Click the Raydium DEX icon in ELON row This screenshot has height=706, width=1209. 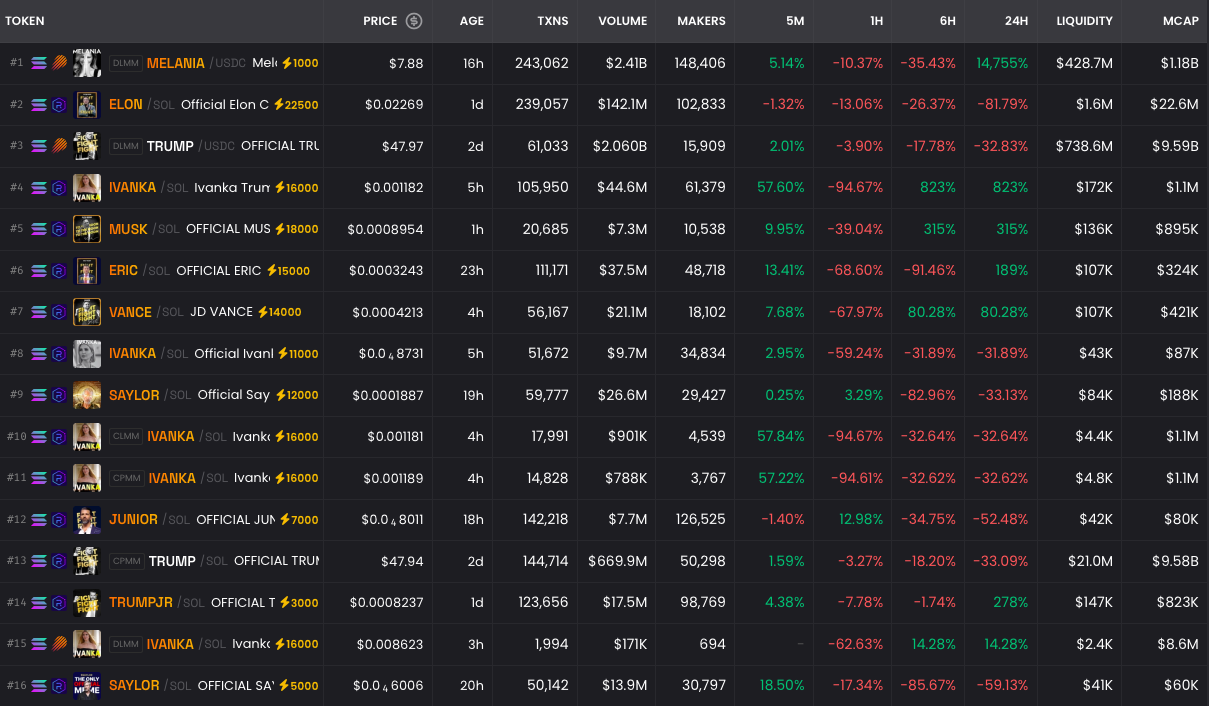(59, 105)
